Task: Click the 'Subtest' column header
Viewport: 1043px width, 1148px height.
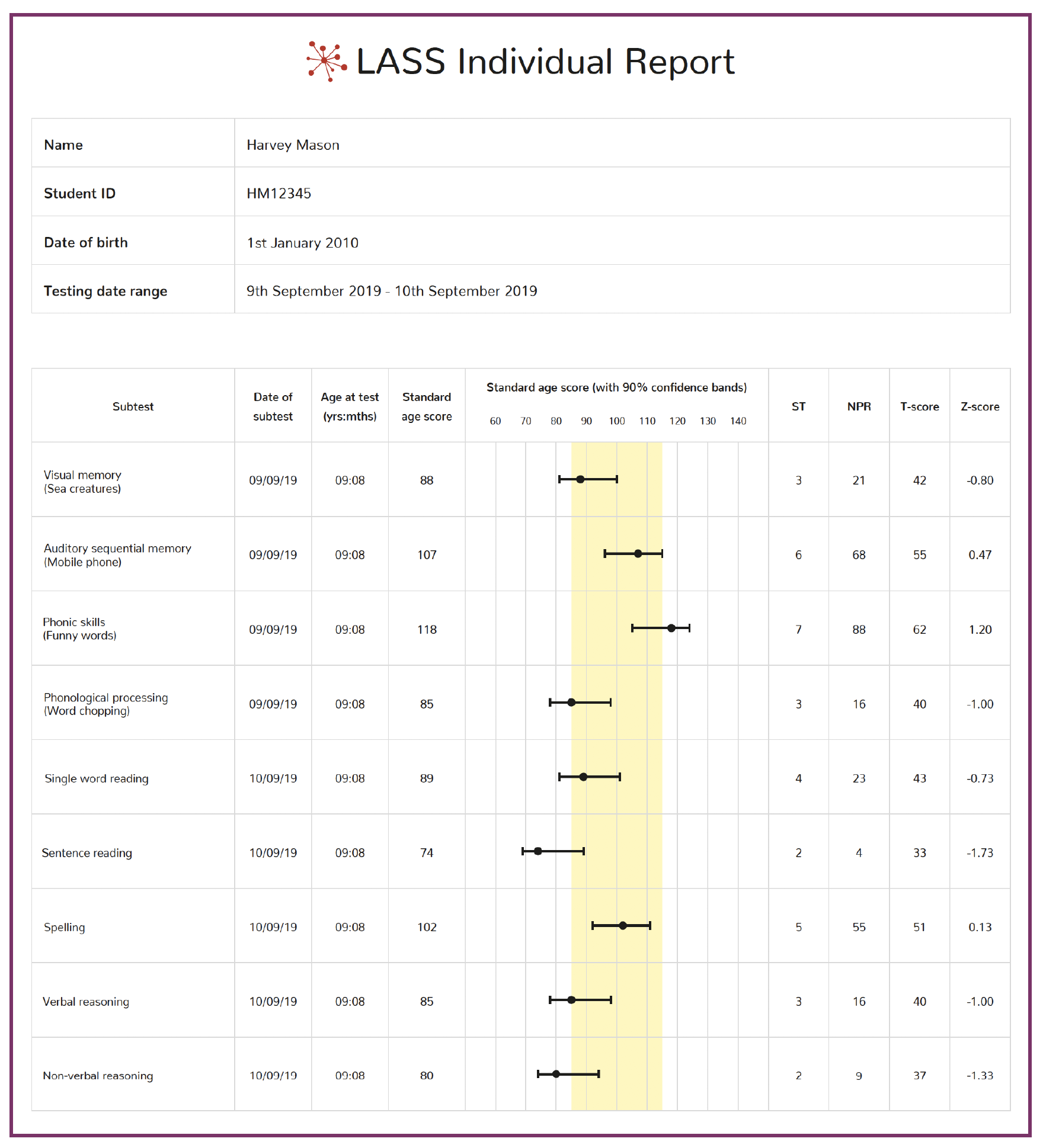Action: pos(133,406)
